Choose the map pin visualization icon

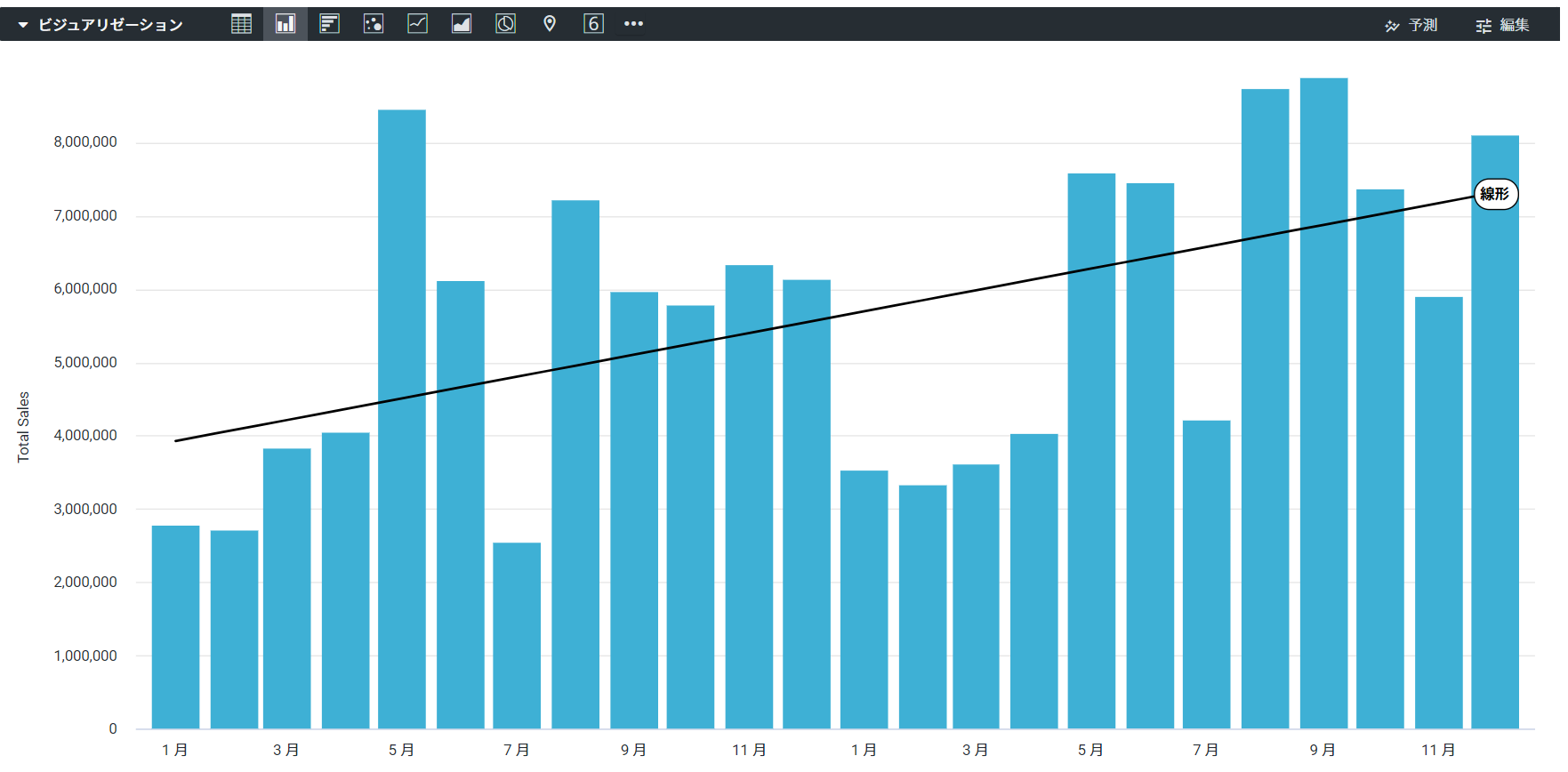550,24
